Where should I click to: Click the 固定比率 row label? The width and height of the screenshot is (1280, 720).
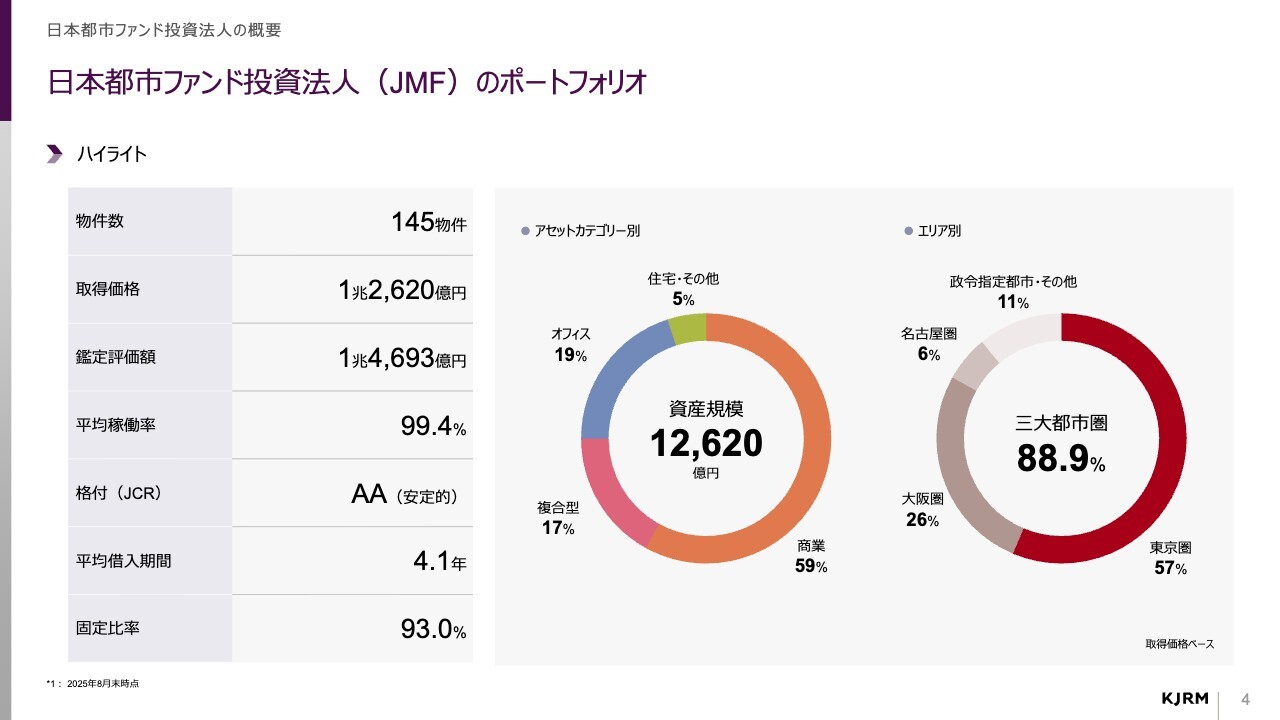(108, 629)
